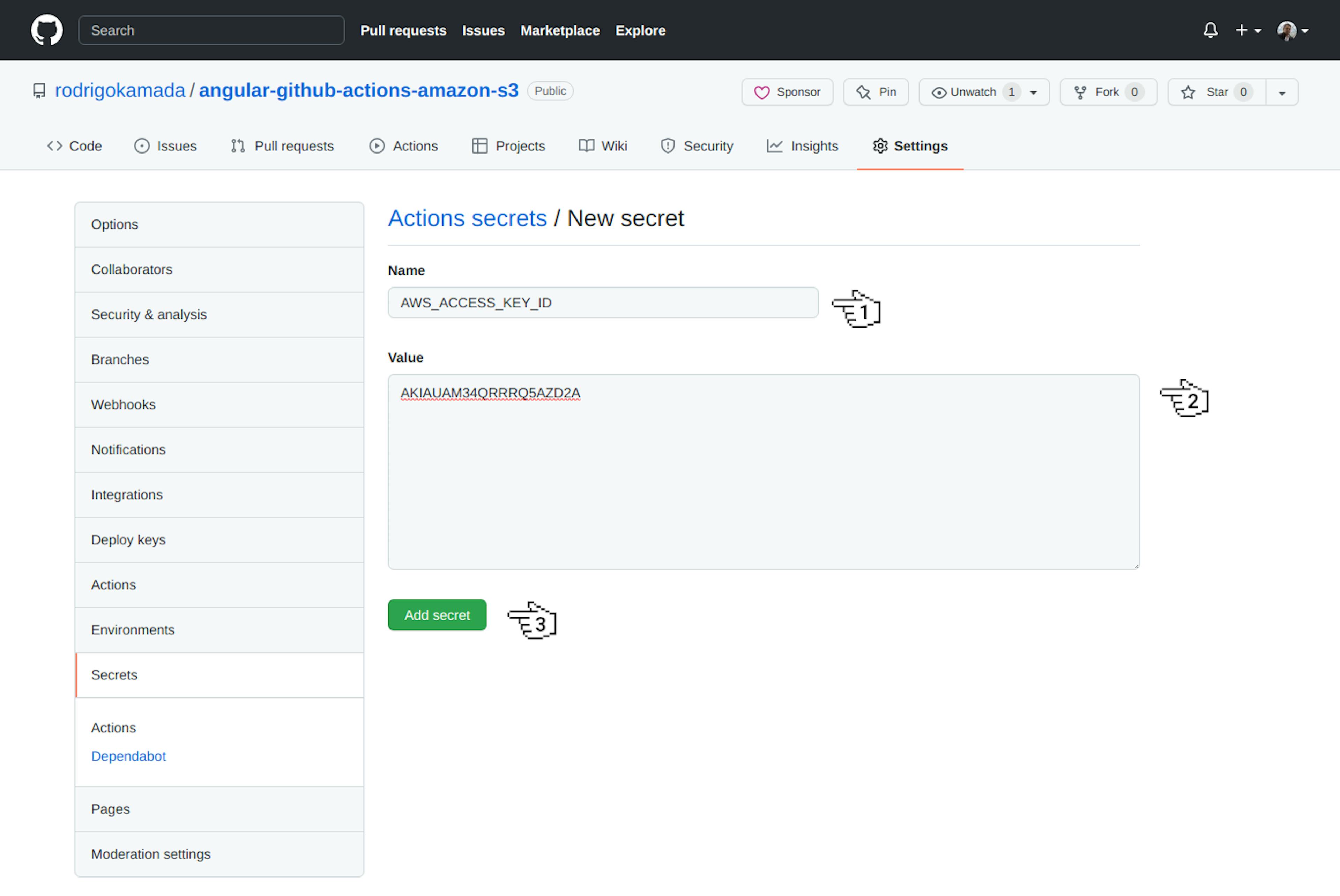The width and height of the screenshot is (1340, 896).
Task: Open Branches settings
Action: [x=219, y=360]
